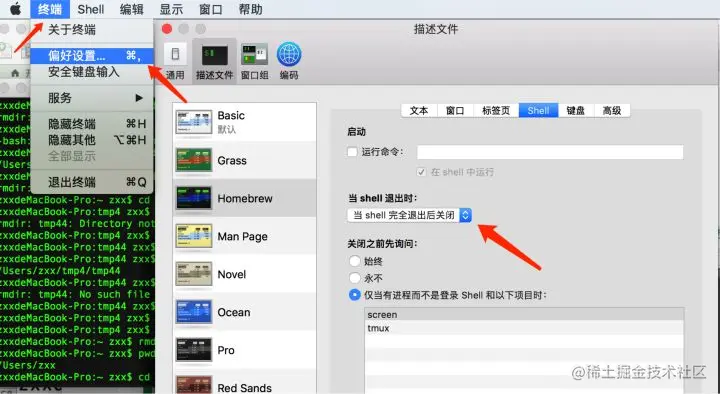Select 仅当有进程而不是登录 Shell radio button
The width and height of the screenshot is (720, 394).
(x=354, y=295)
